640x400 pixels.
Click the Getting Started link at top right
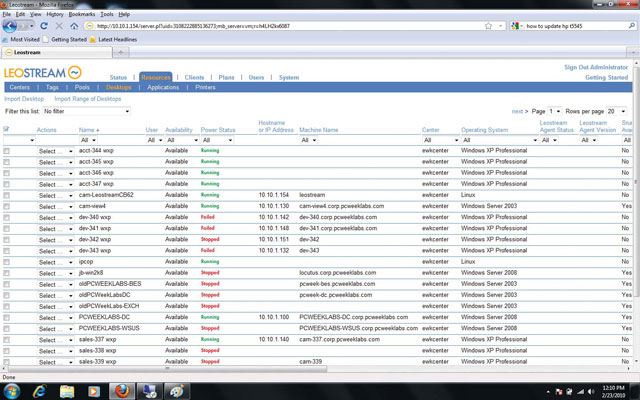click(x=607, y=77)
